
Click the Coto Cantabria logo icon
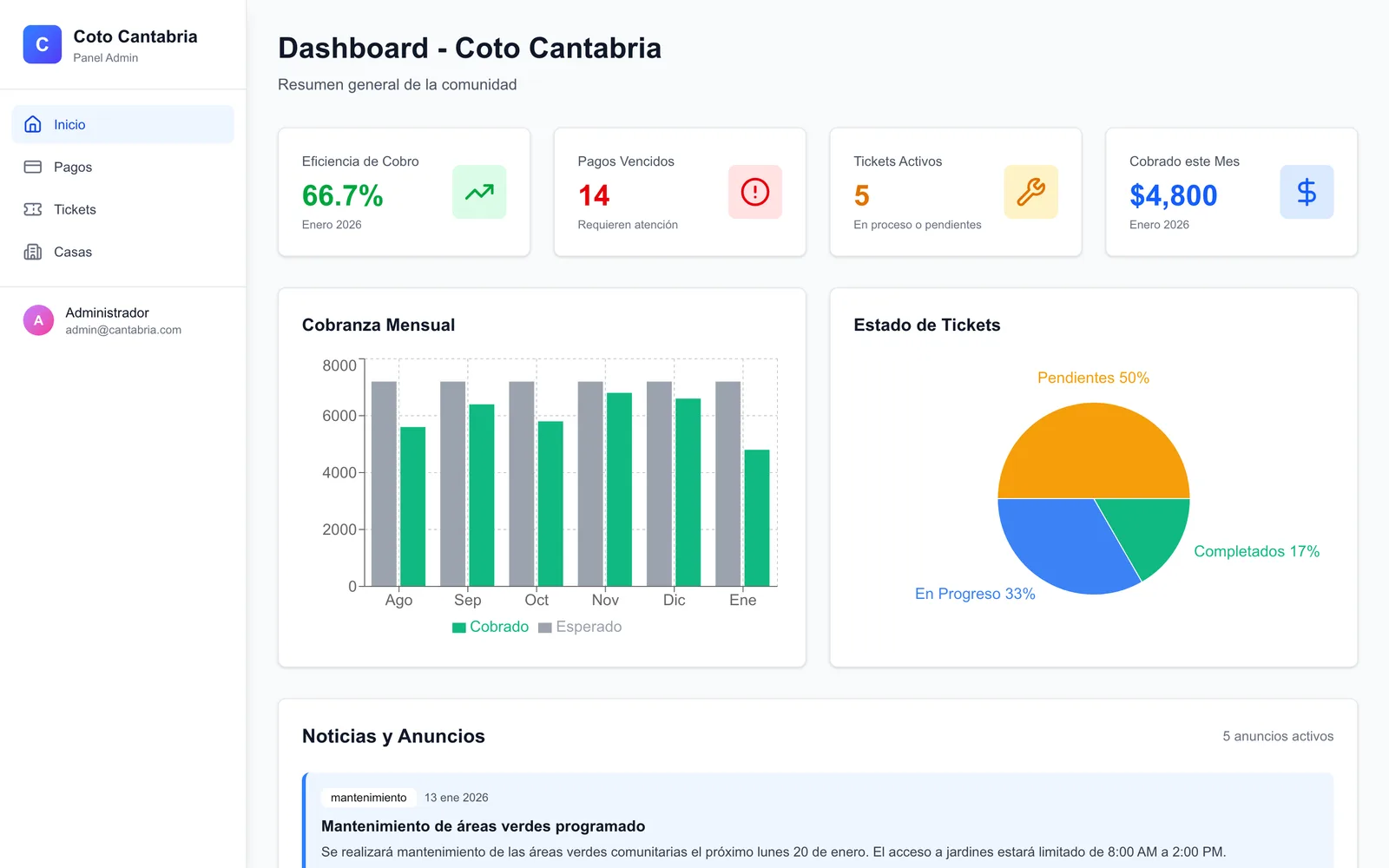click(43, 44)
